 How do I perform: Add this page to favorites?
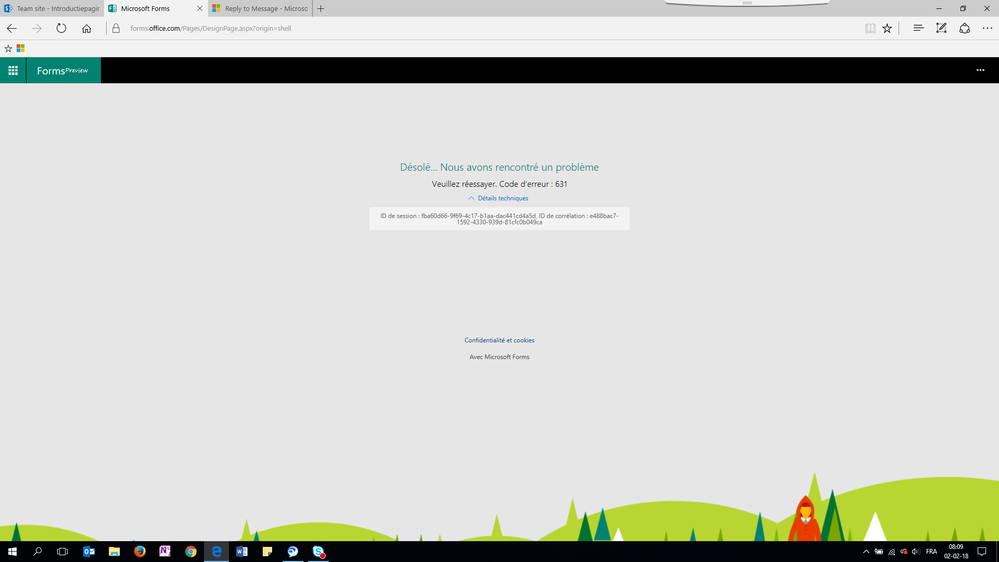pyautogui.click(x=887, y=28)
